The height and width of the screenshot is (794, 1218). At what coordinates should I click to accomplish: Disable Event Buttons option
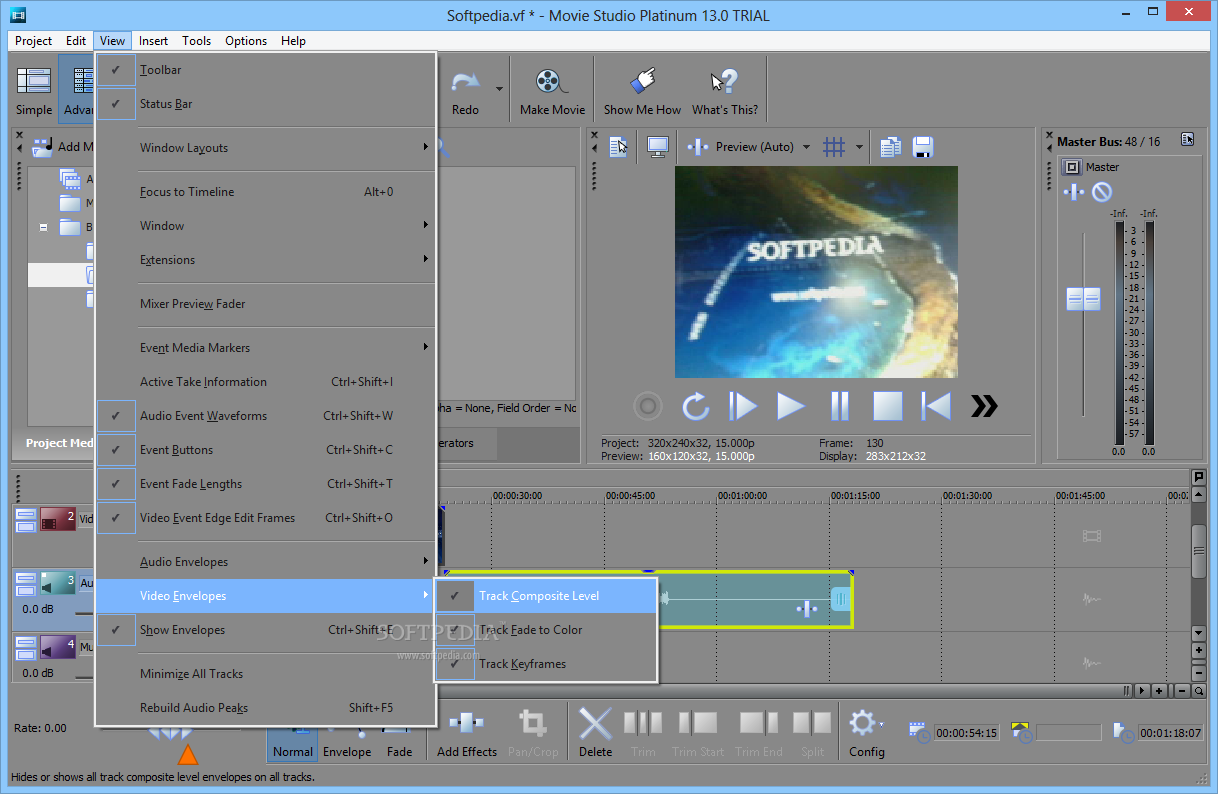(265, 450)
